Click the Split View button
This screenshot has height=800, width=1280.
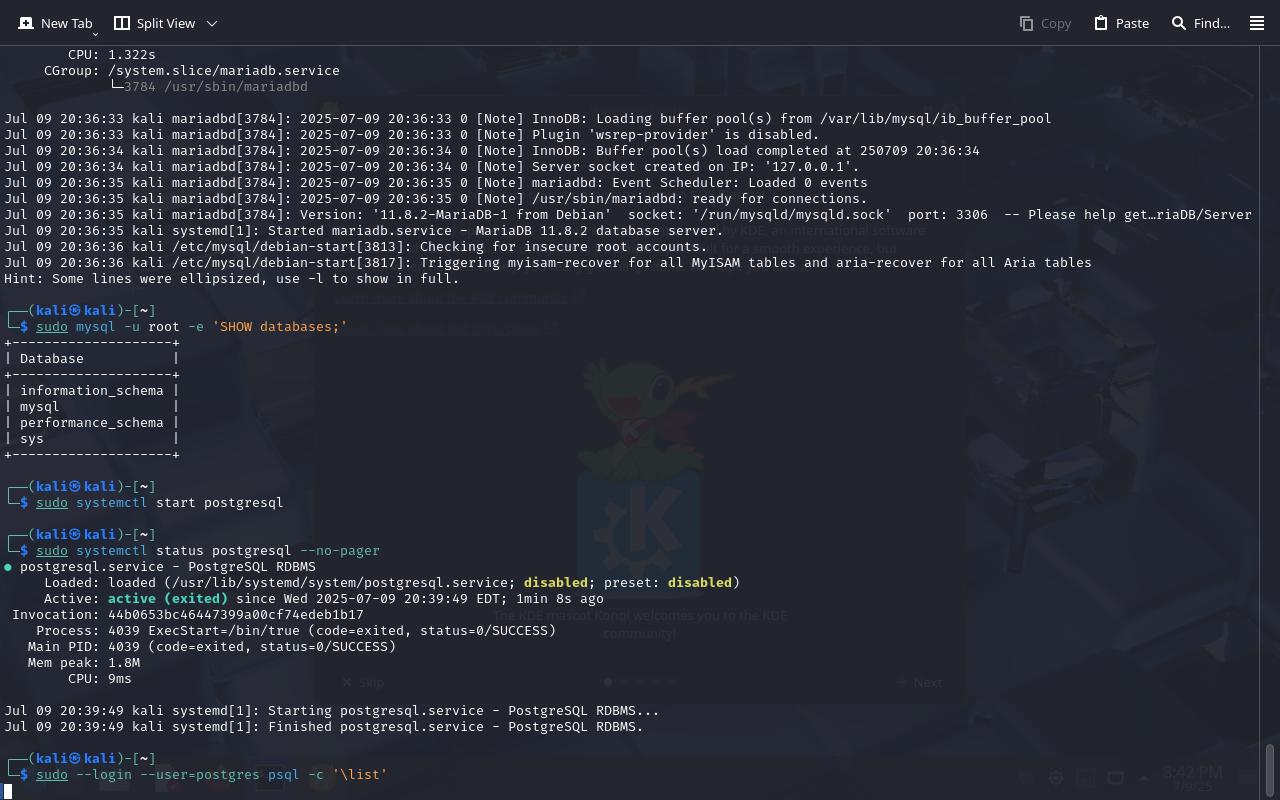coord(154,23)
